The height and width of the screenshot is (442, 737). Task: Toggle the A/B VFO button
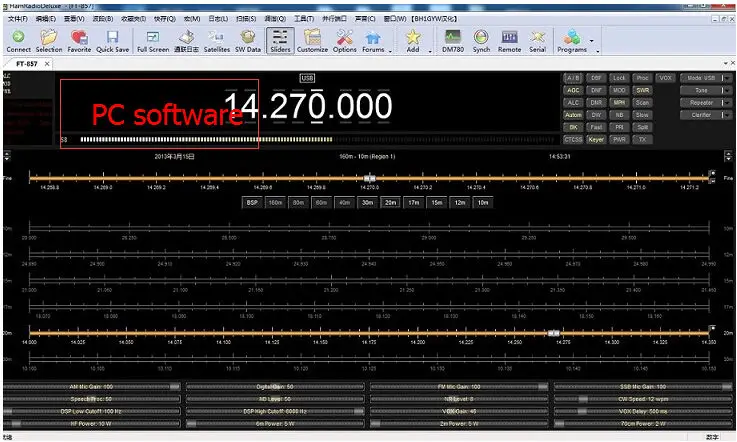(573, 78)
